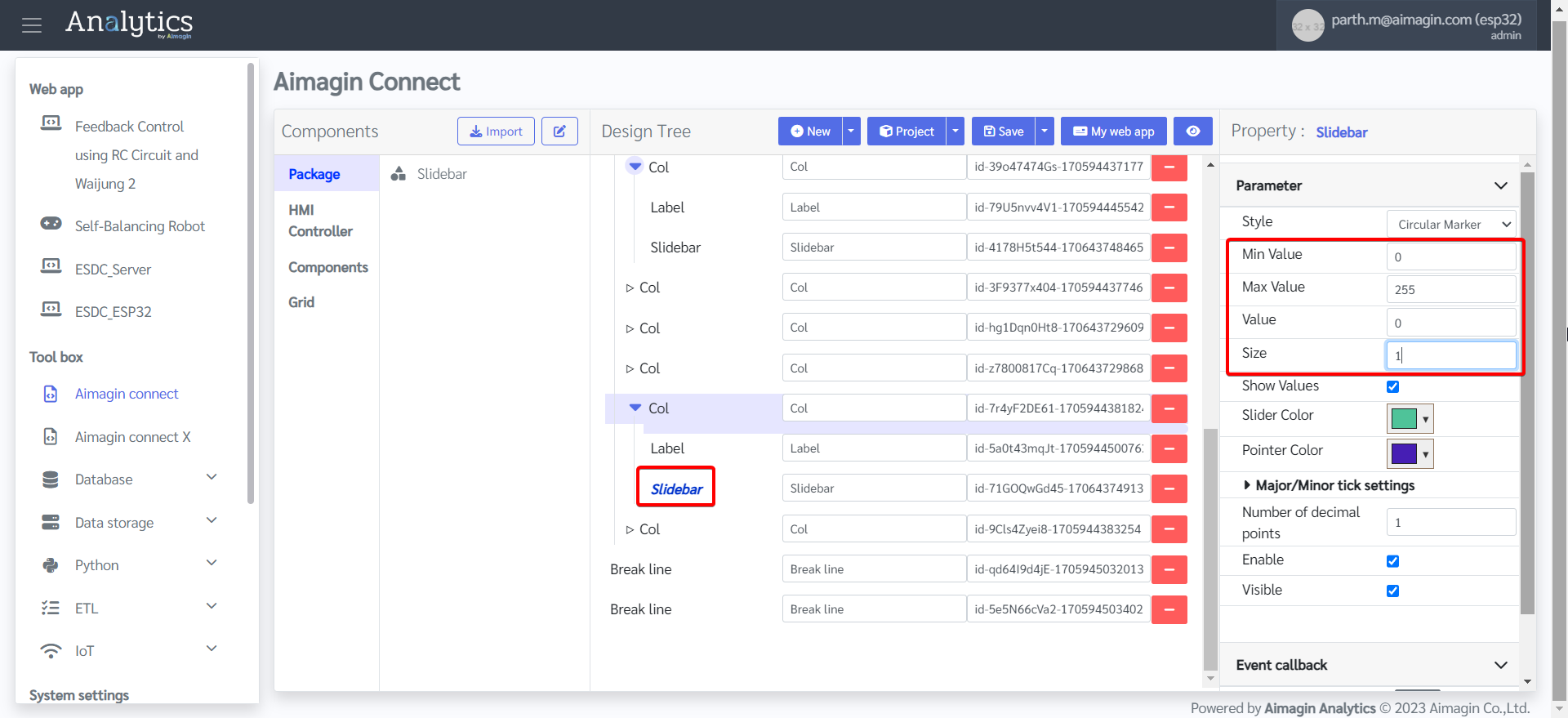The image size is (1568, 718).
Task: Open the Style dropdown showing Circular Marker
Action: point(1451,224)
